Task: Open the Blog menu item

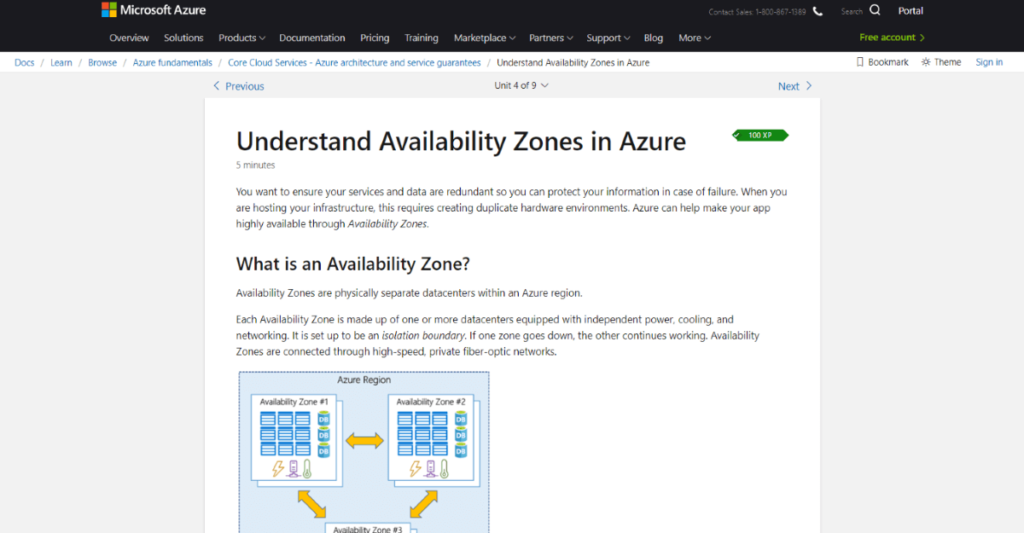Action: tap(653, 38)
